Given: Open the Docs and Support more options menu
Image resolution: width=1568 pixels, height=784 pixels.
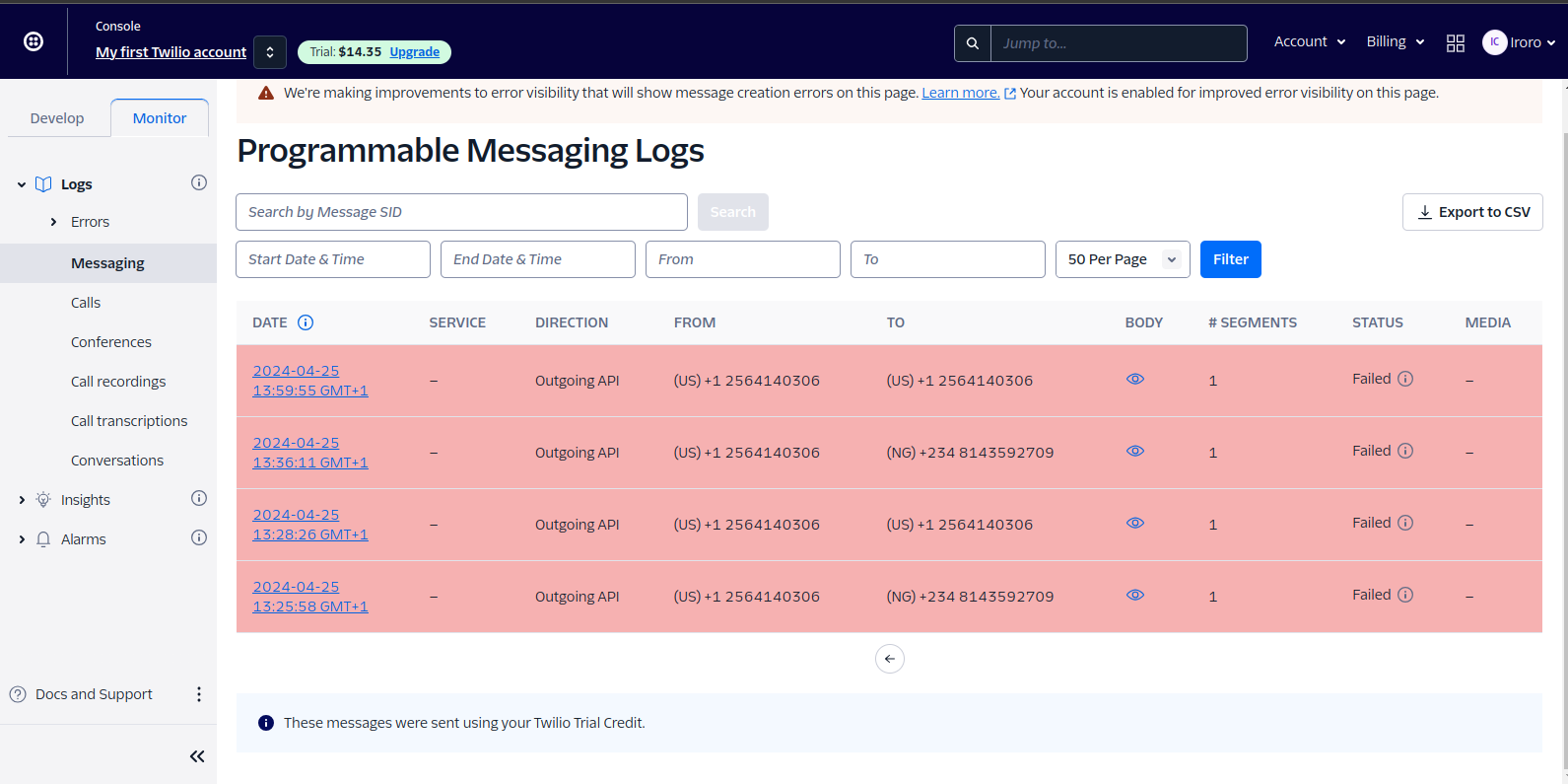Looking at the screenshot, I should click(199, 694).
